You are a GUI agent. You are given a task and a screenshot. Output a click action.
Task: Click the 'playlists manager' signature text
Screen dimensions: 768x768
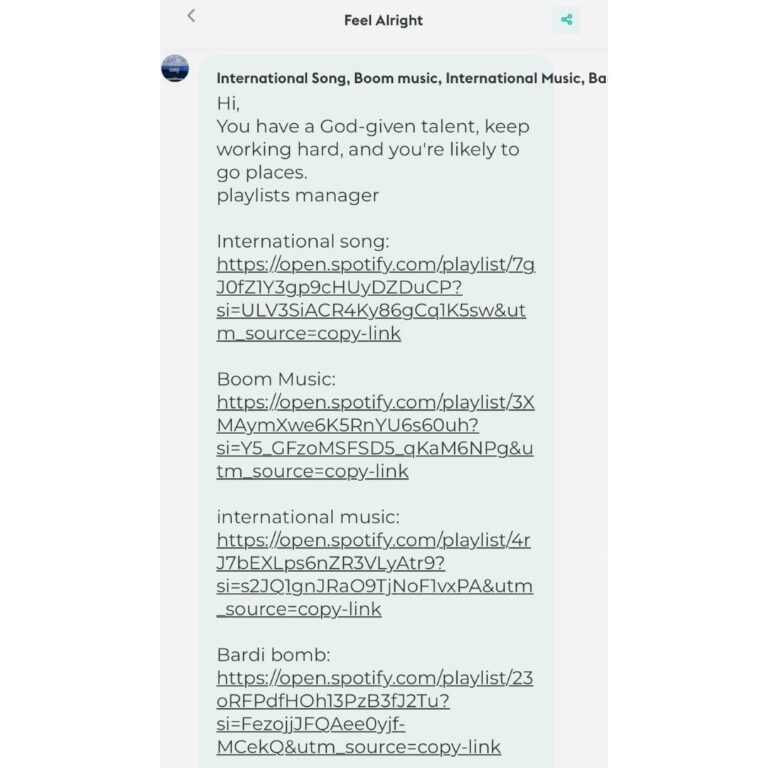tap(298, 195)
